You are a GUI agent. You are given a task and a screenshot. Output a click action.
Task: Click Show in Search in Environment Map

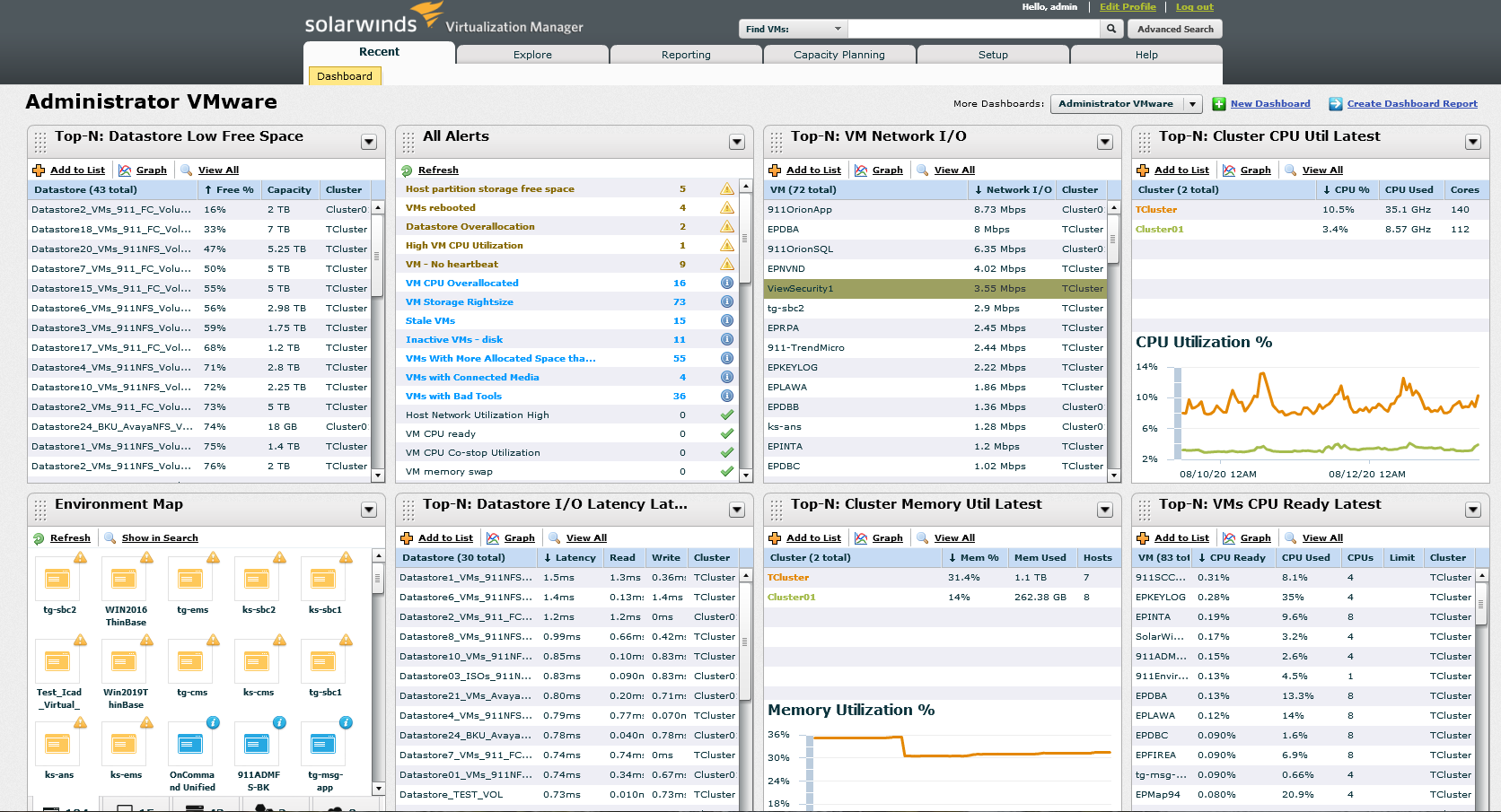160,537
